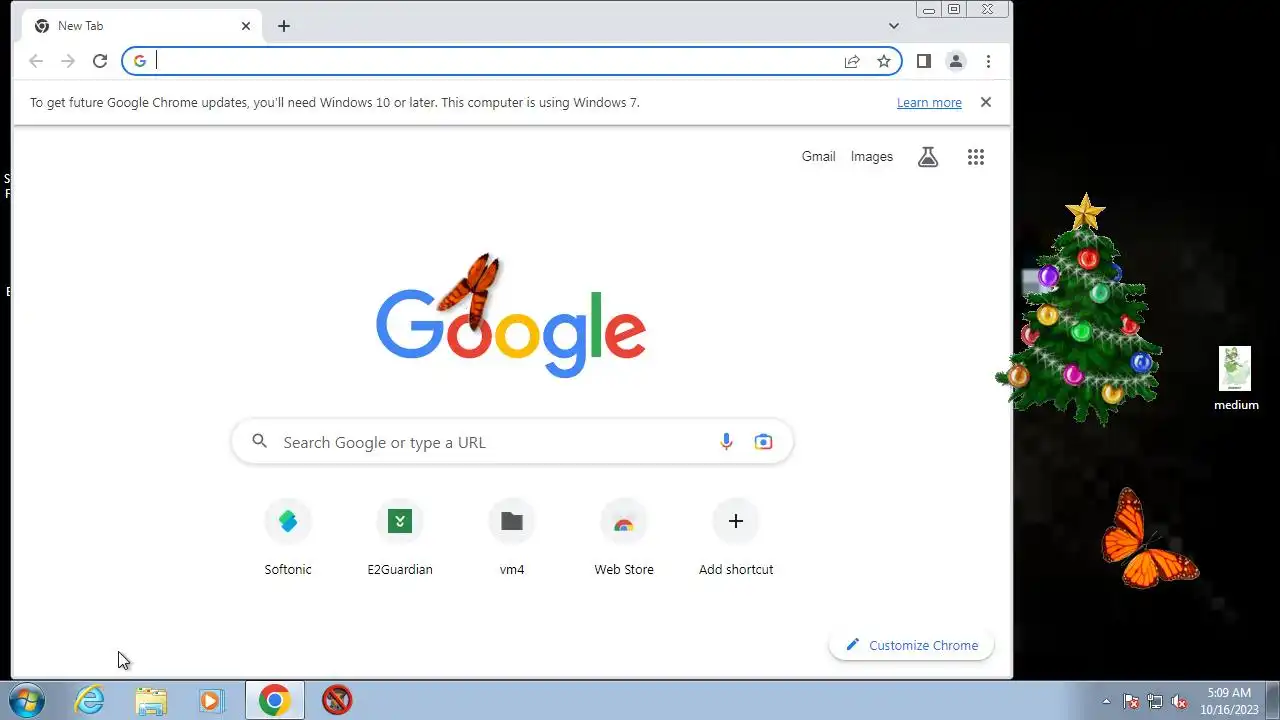Bookmark this tab with the star icon
The image size is (1280, 720).
click(884, 61)
